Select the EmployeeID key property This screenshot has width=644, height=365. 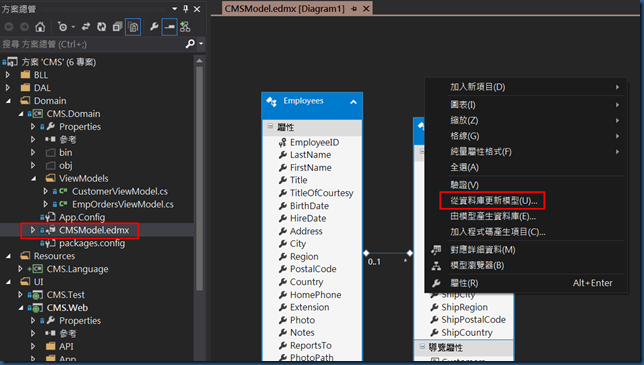pyautogui.click(x=315, y=142)
